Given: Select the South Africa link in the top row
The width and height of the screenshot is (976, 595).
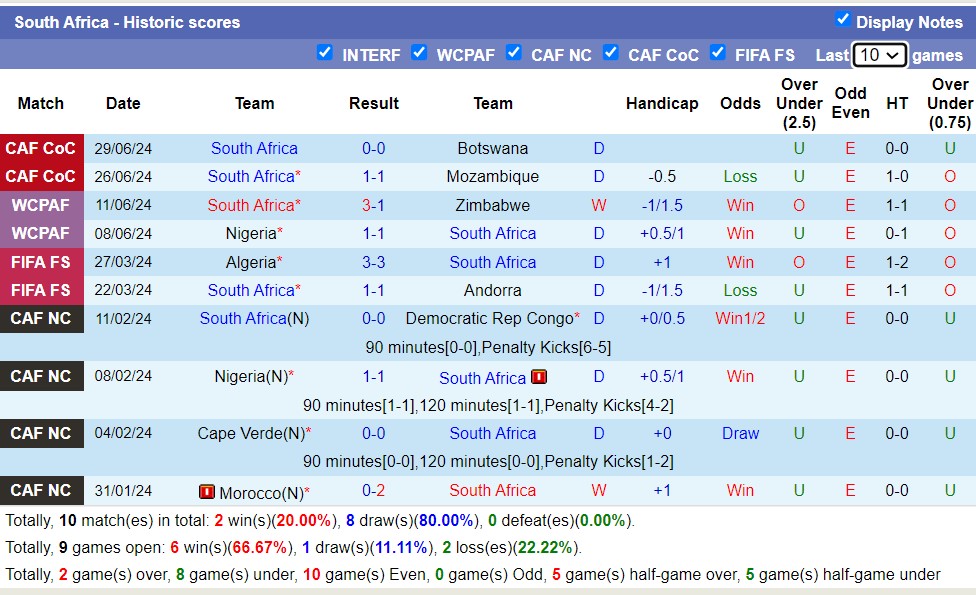Looking at the screenshot, I should [254, 147].
